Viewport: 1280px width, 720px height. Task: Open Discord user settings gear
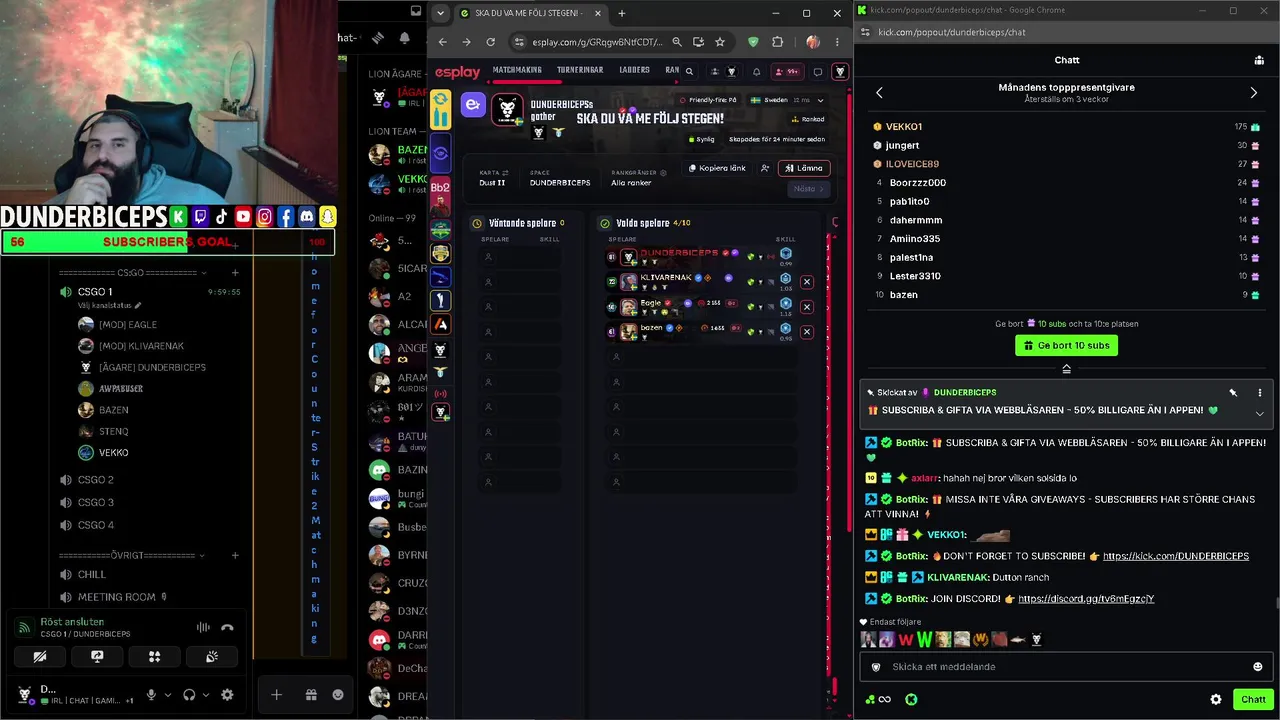(227, 695)
